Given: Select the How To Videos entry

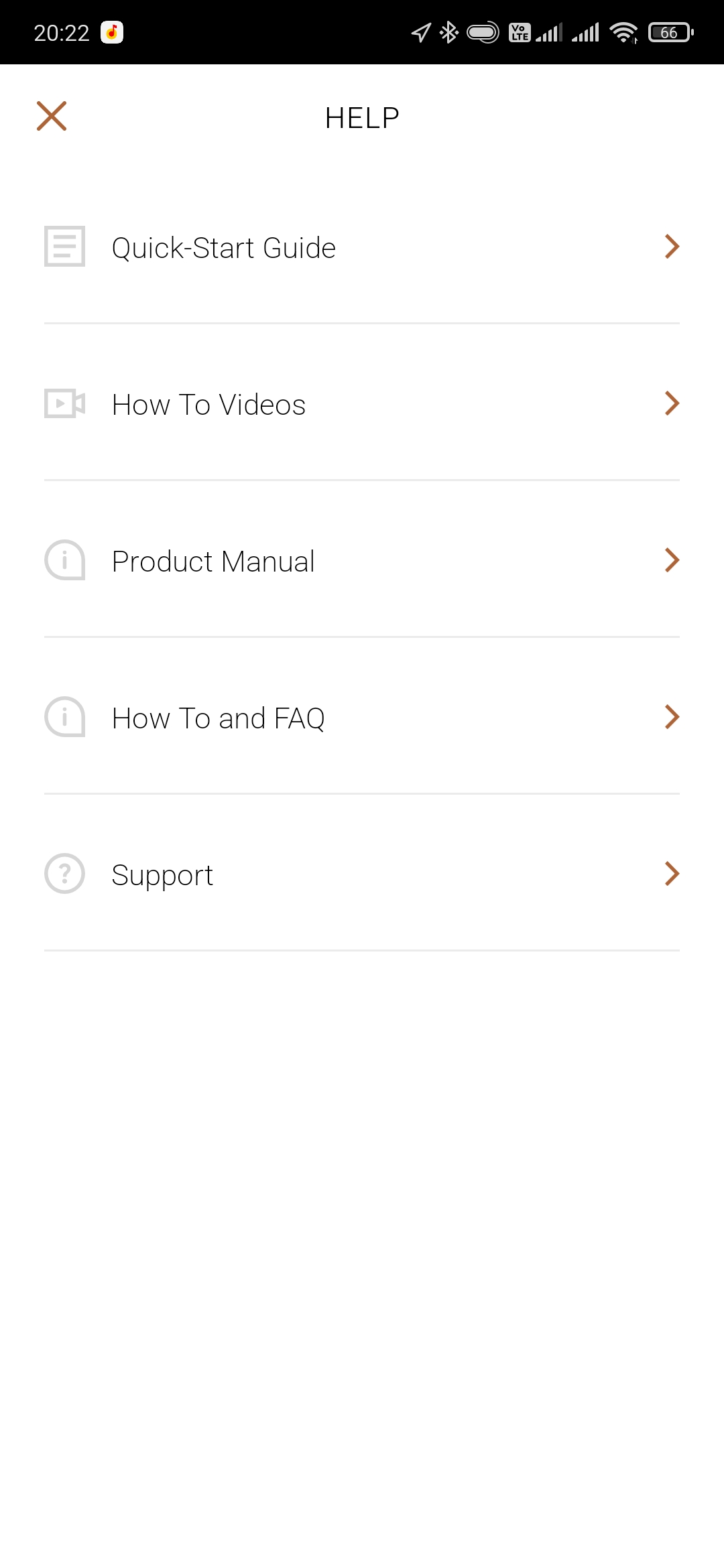Looking at the screenshot, I should pos(208,405).
